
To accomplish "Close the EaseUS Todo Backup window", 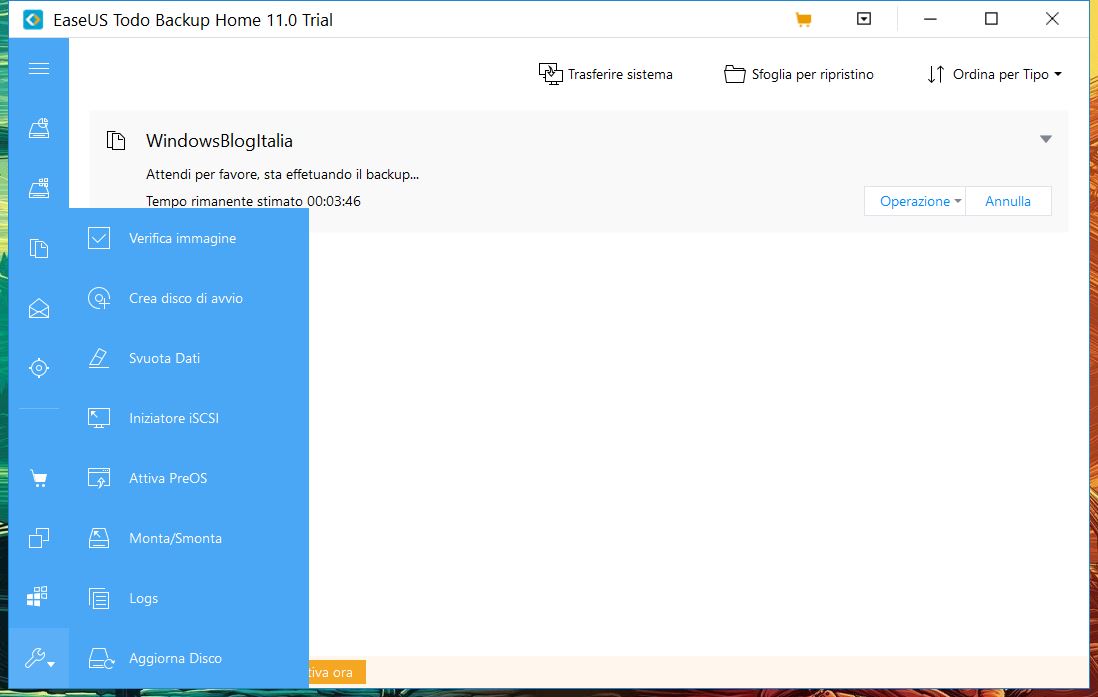I will tap(1052, 19).
